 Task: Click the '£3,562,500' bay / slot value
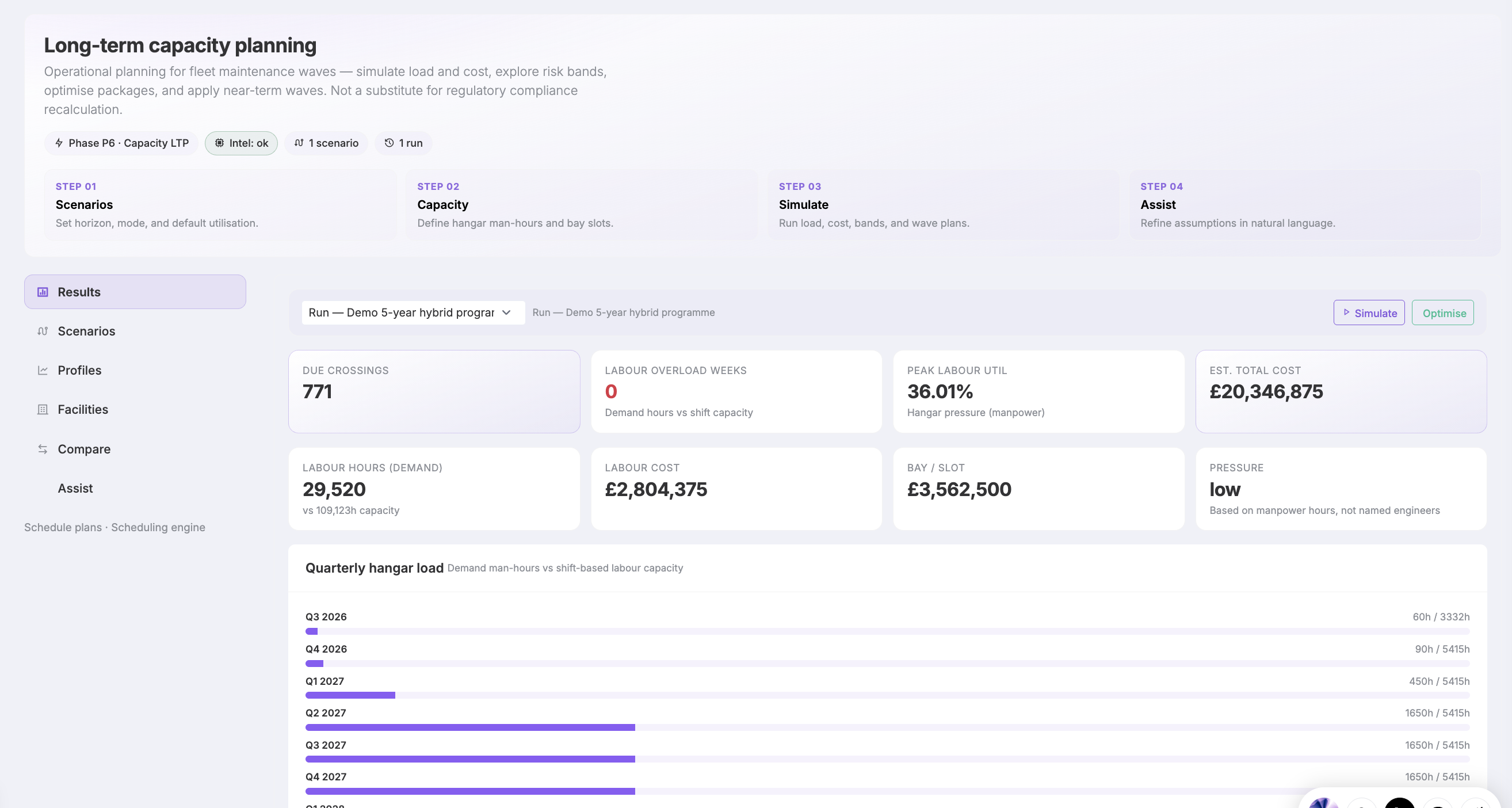point(959,489)
